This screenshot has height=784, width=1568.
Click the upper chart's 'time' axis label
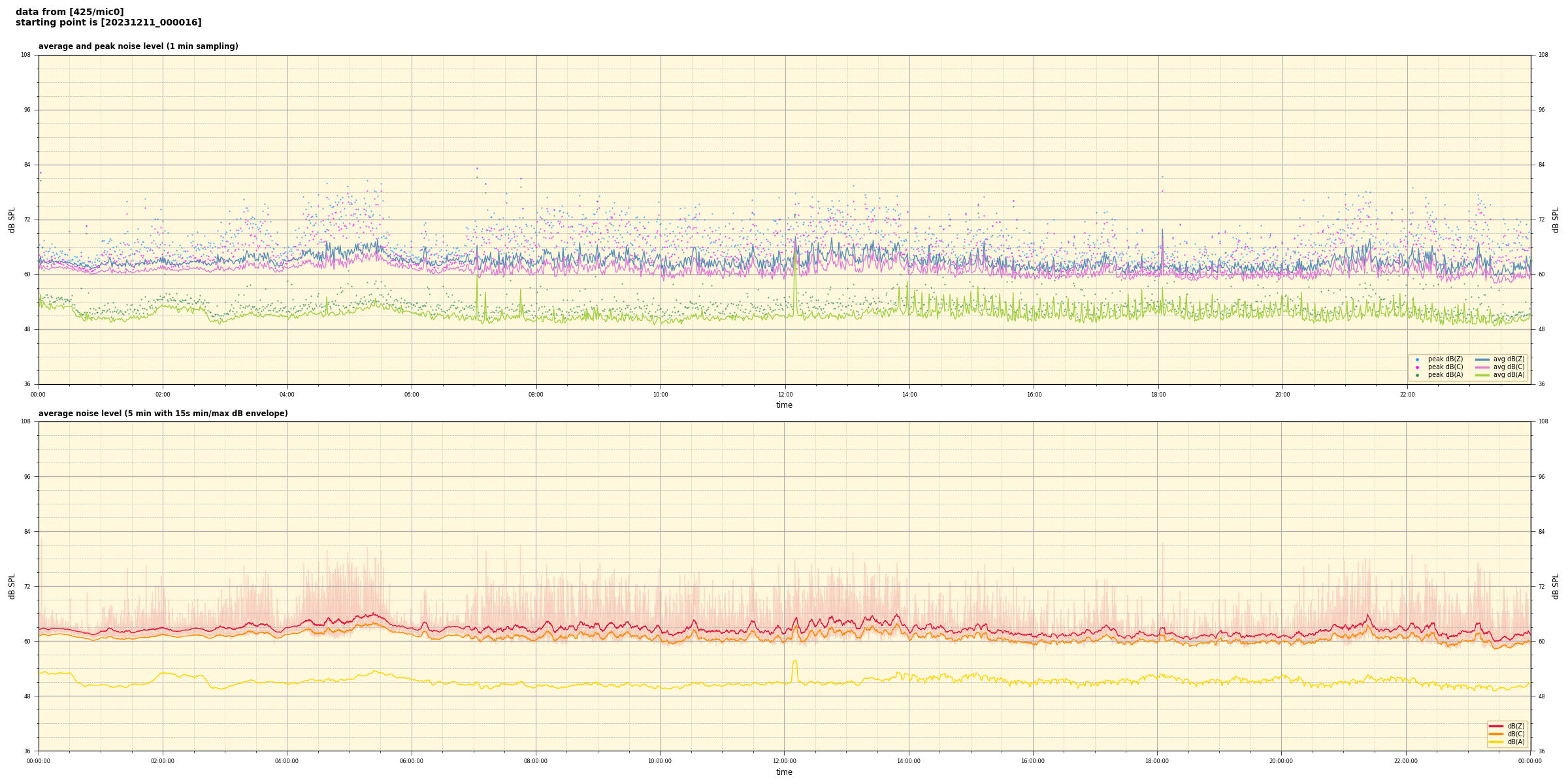tap(784, 405)
